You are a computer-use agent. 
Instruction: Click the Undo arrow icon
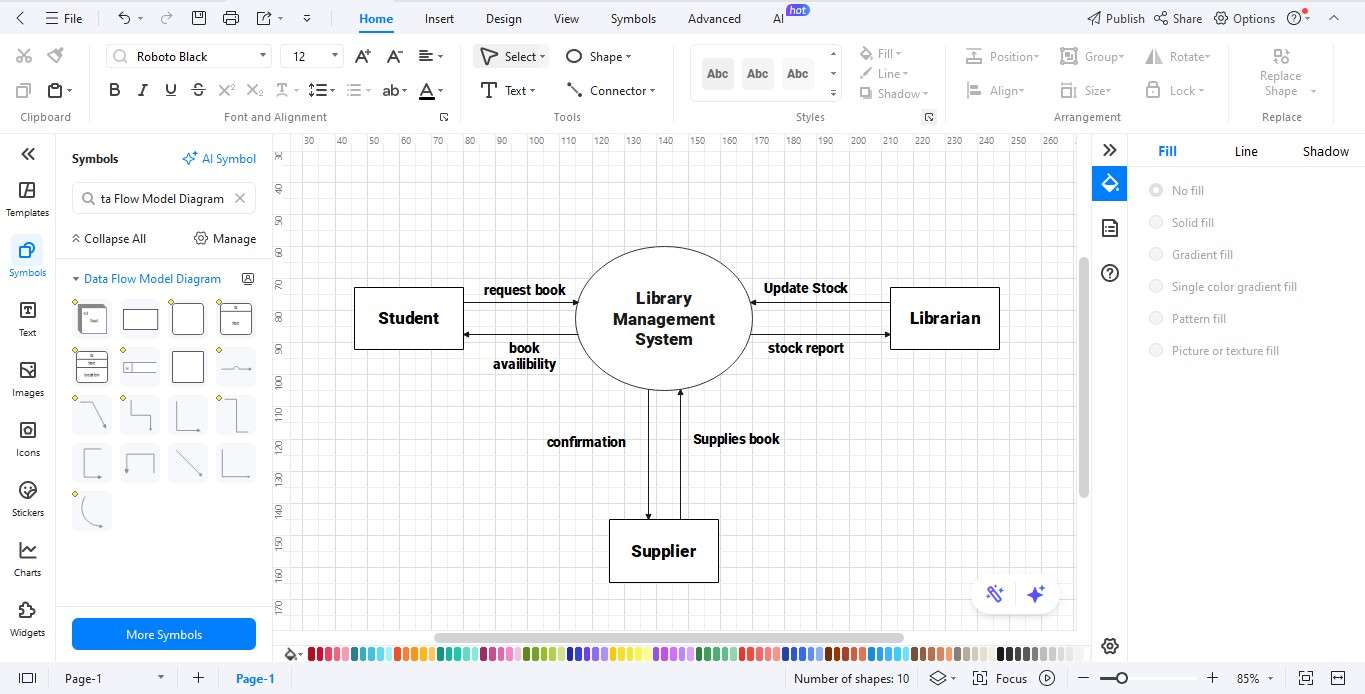[123, 18]
